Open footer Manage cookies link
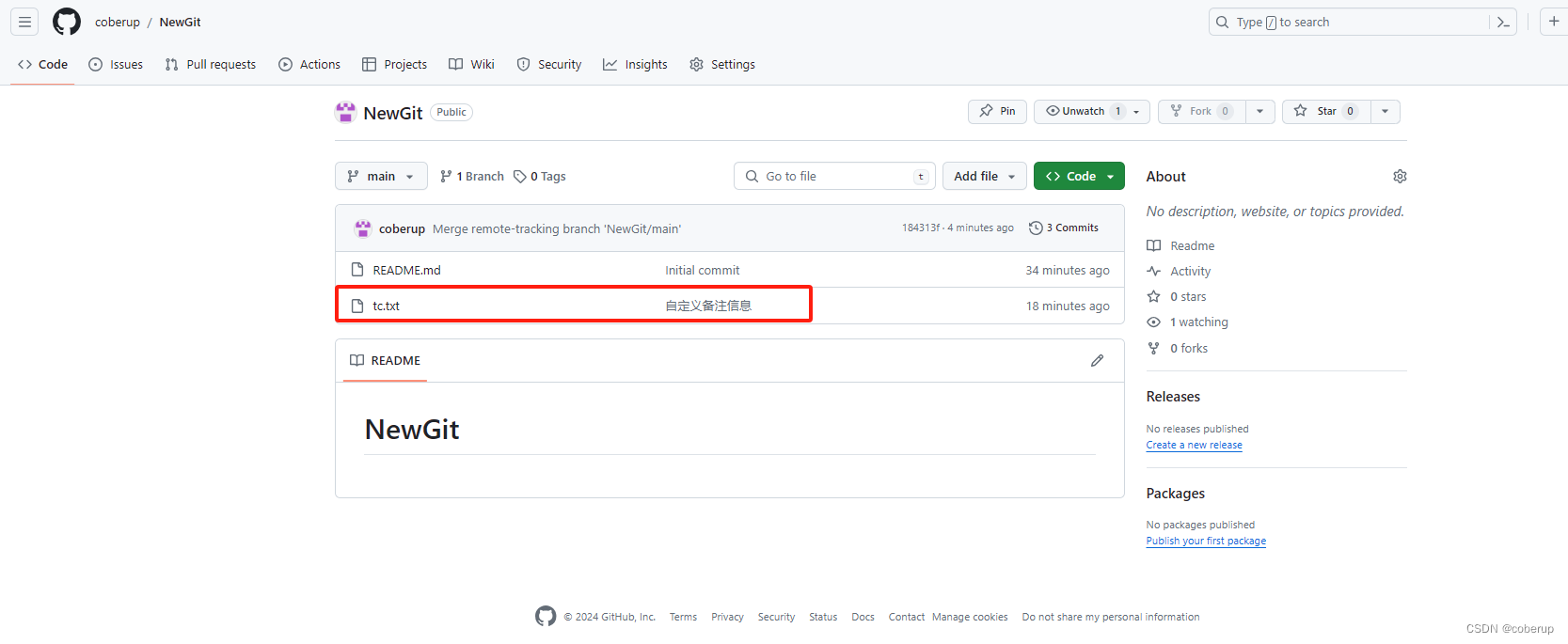Image resolution: width=1568 pixels, height=644 pixels. pos(970,617)
